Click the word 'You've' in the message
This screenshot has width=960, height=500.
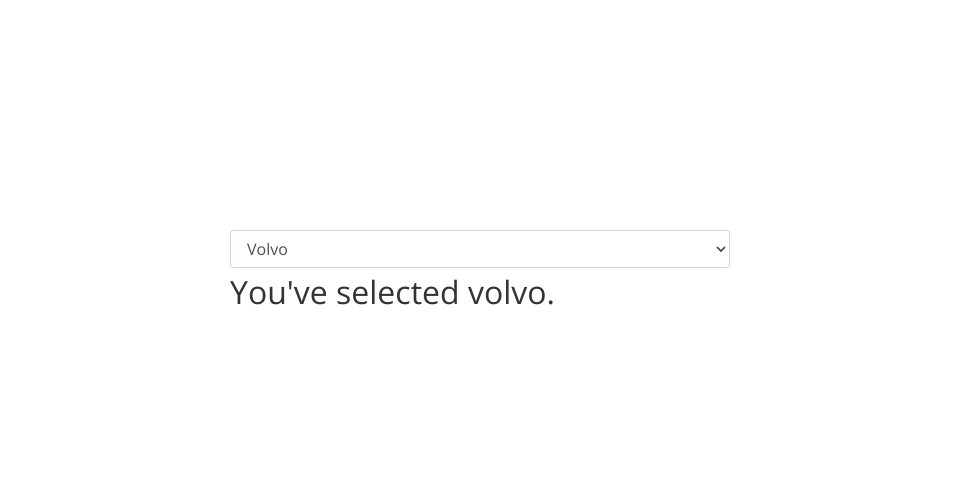278,292
